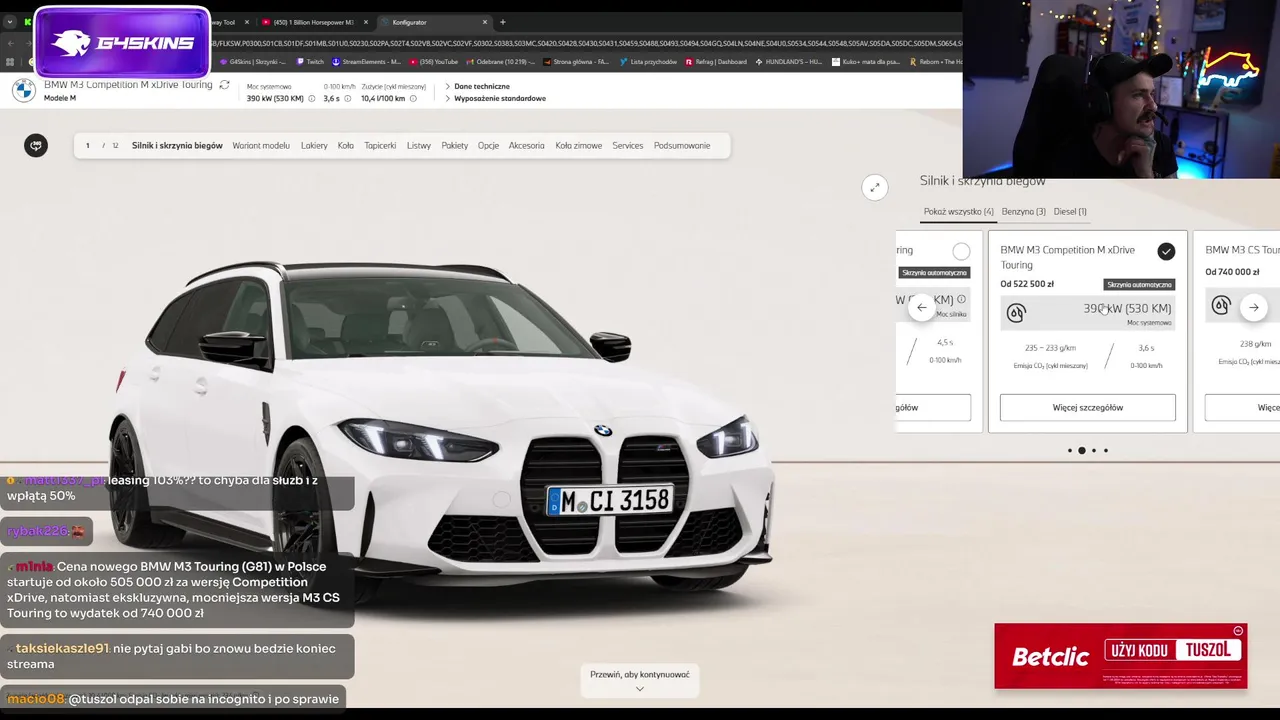Open a new browser tab with plus
The height and width of the screenshot is (720, 1280).
coord(502,22)
